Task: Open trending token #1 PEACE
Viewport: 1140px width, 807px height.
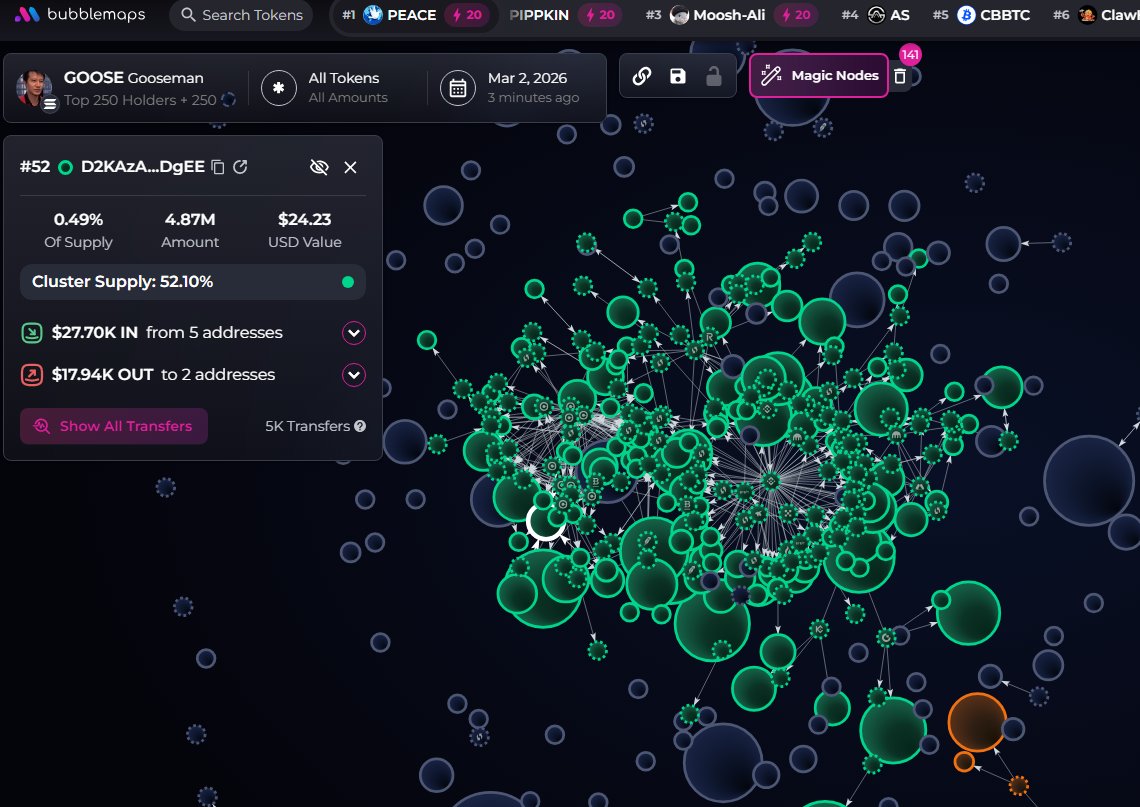Action: (x=413, y=15)
